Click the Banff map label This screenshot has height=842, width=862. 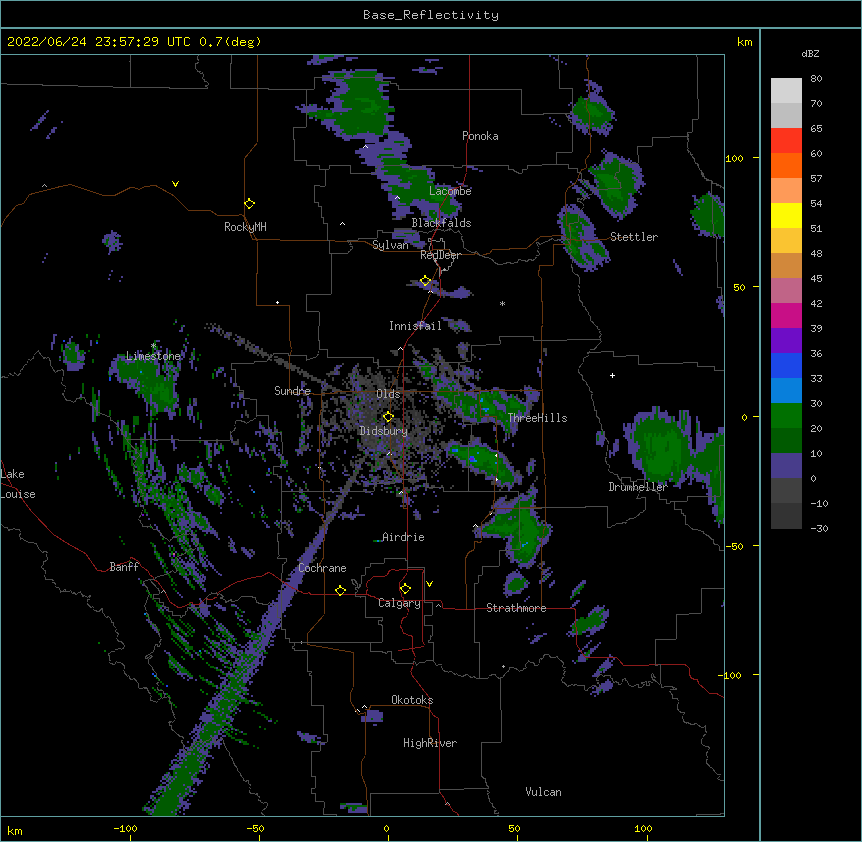click(x=124, y=567)
